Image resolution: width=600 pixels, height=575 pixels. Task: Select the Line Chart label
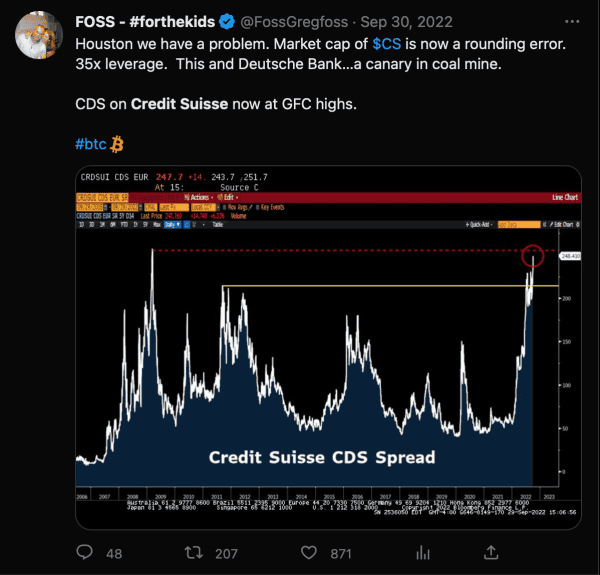566,199
